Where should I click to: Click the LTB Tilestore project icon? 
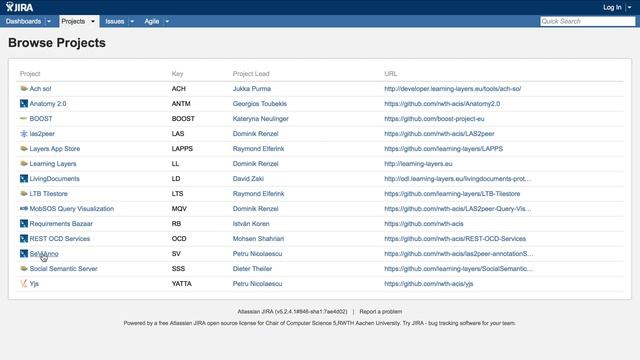click(24, 193)
